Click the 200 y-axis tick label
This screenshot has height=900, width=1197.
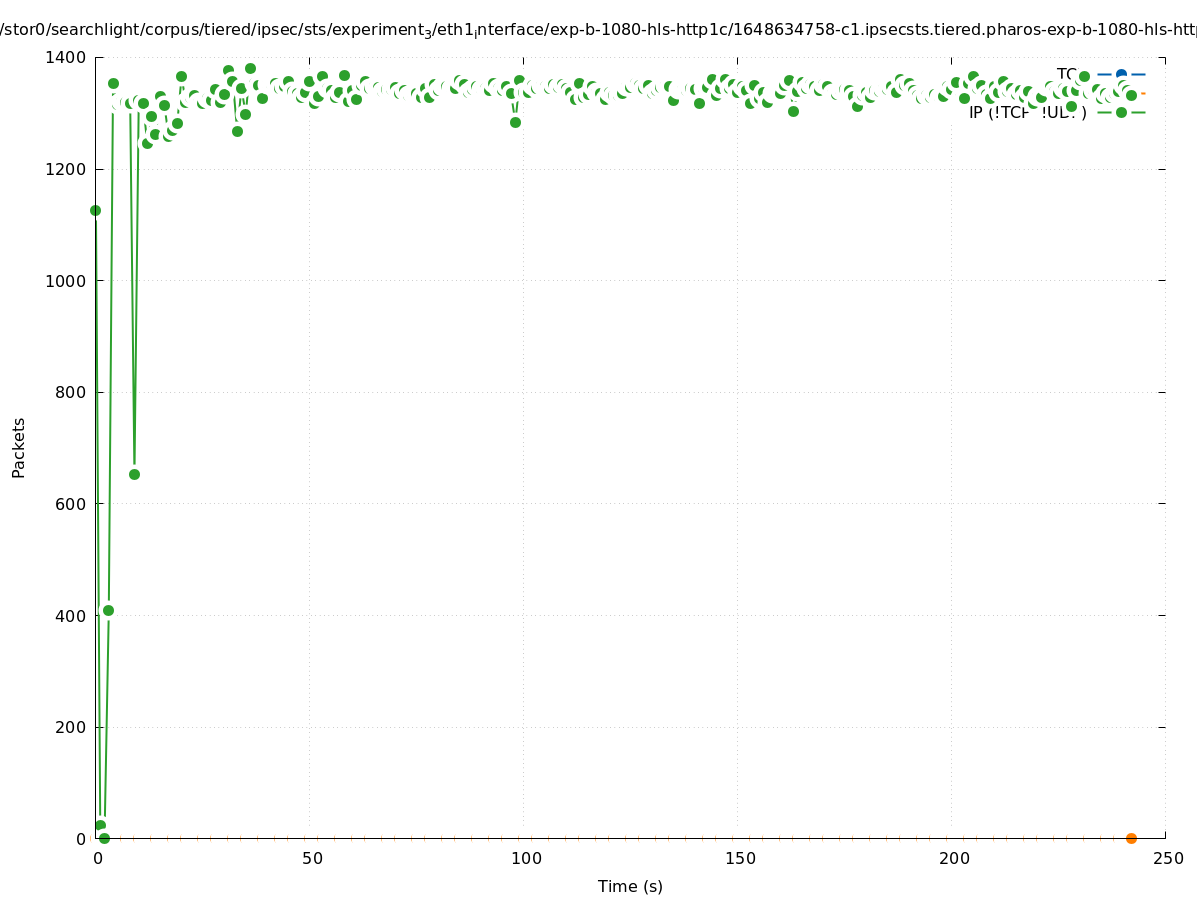pyautogui.click(x=72, y=727)
